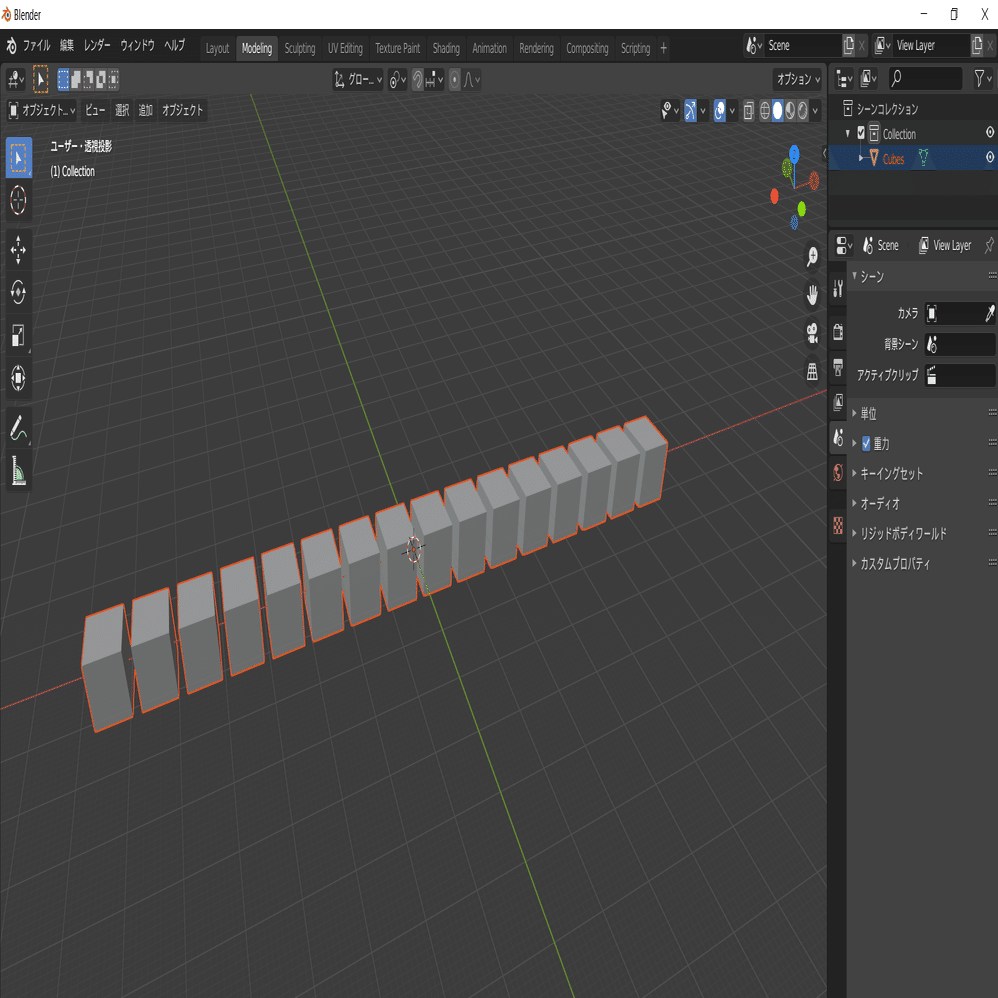The image size is (998, 998).
Task: Click the viewport zoom magnifier icon
Action: 812,257
